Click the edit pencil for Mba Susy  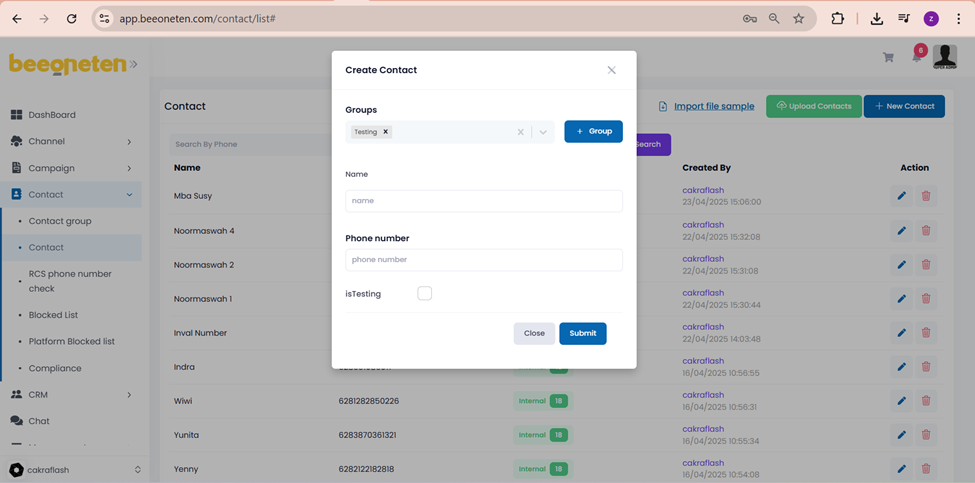[x=901, y=196]
